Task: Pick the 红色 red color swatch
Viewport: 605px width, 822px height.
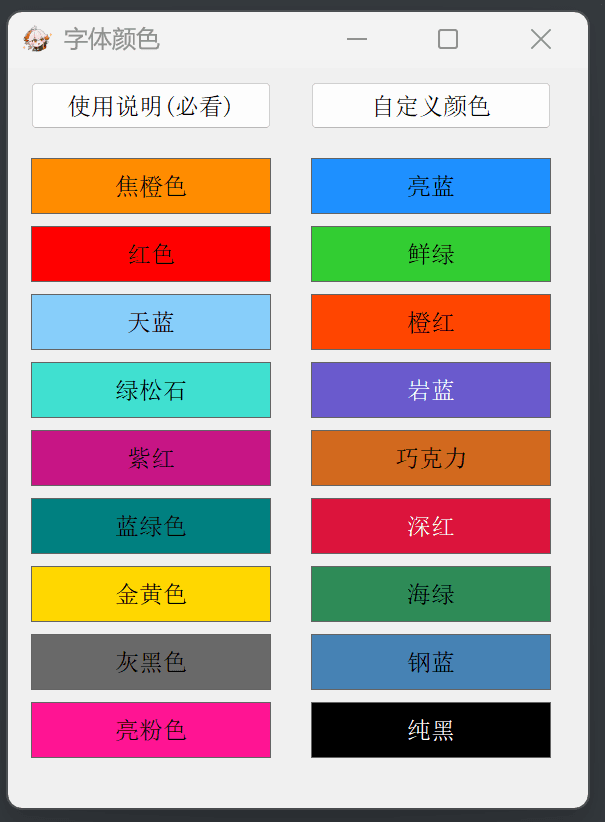Action: point(151,254)
